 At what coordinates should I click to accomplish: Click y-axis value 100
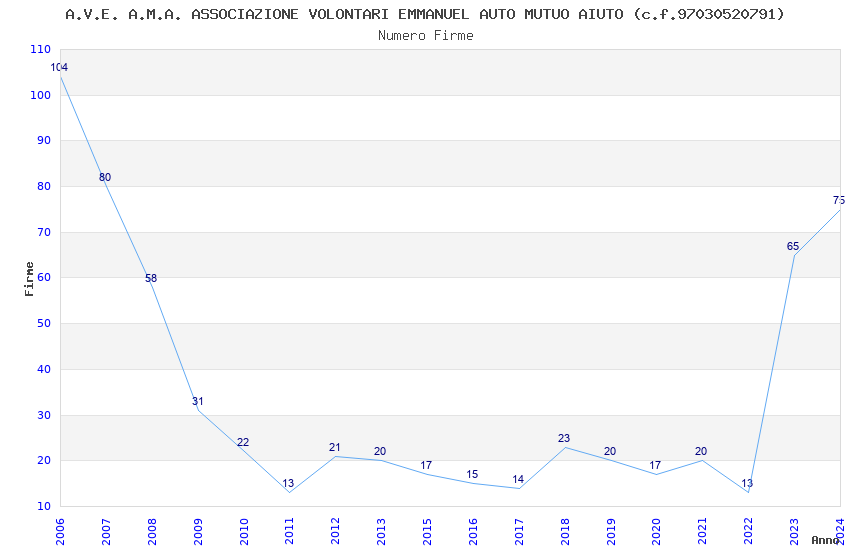(x=41, y=95)
